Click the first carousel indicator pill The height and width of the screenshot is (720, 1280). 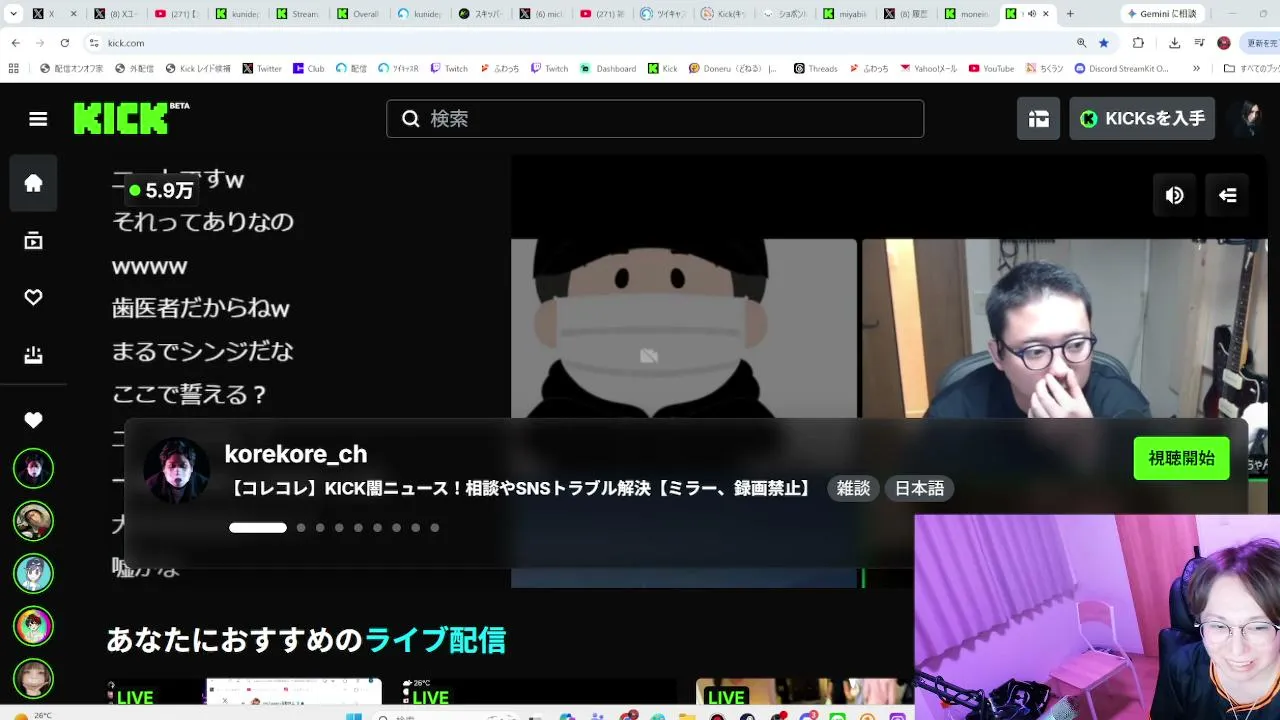pos(258,528)
